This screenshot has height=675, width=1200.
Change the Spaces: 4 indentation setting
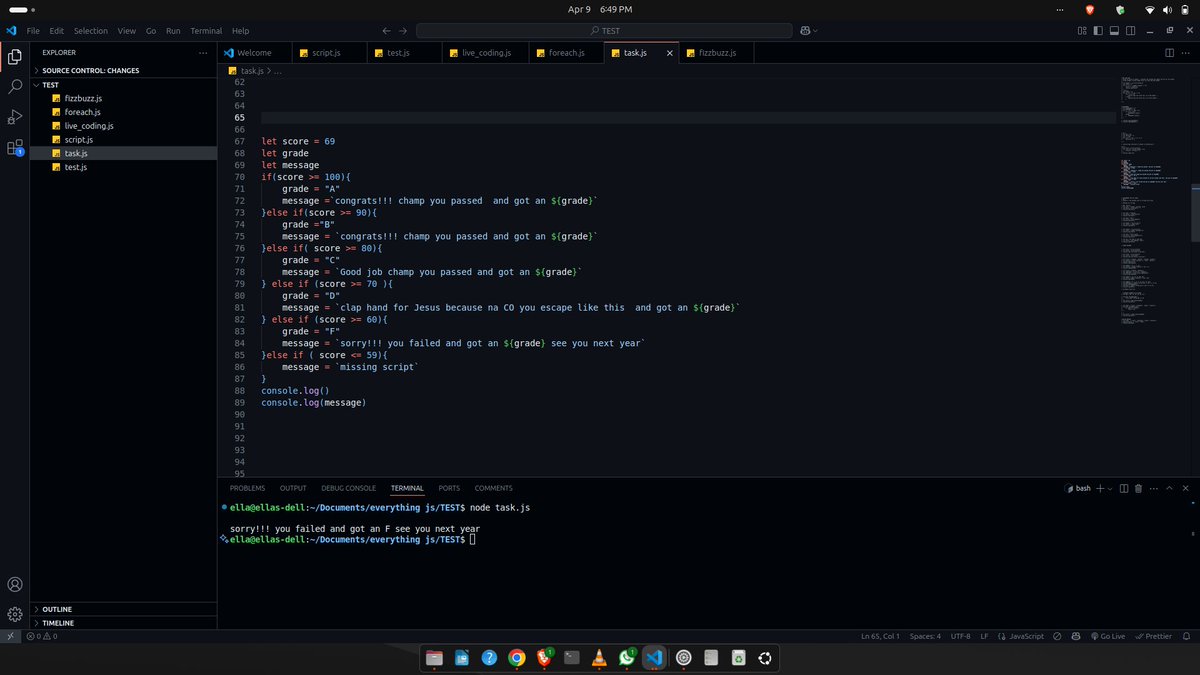pyautogui.click(x=925, y=636)
